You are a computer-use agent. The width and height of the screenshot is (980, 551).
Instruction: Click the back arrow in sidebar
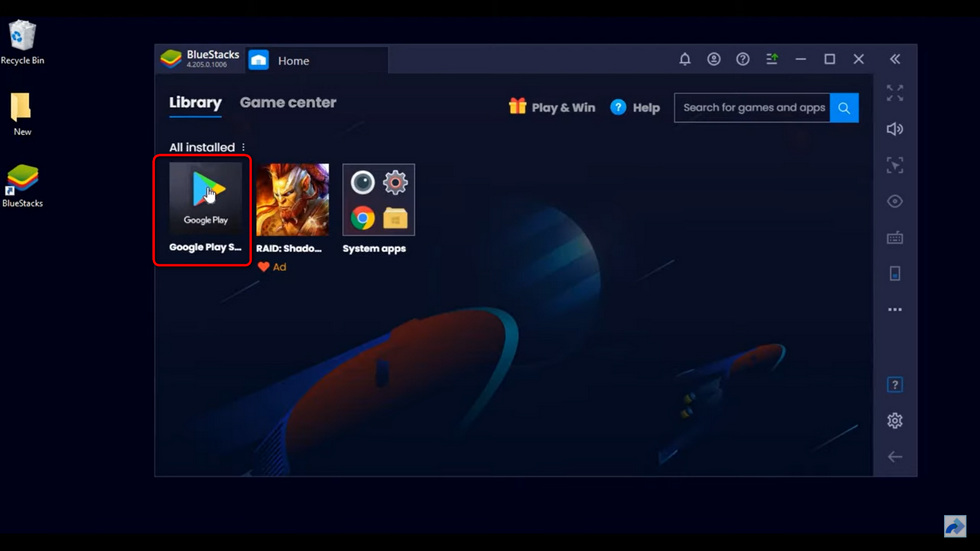point(895,457)
